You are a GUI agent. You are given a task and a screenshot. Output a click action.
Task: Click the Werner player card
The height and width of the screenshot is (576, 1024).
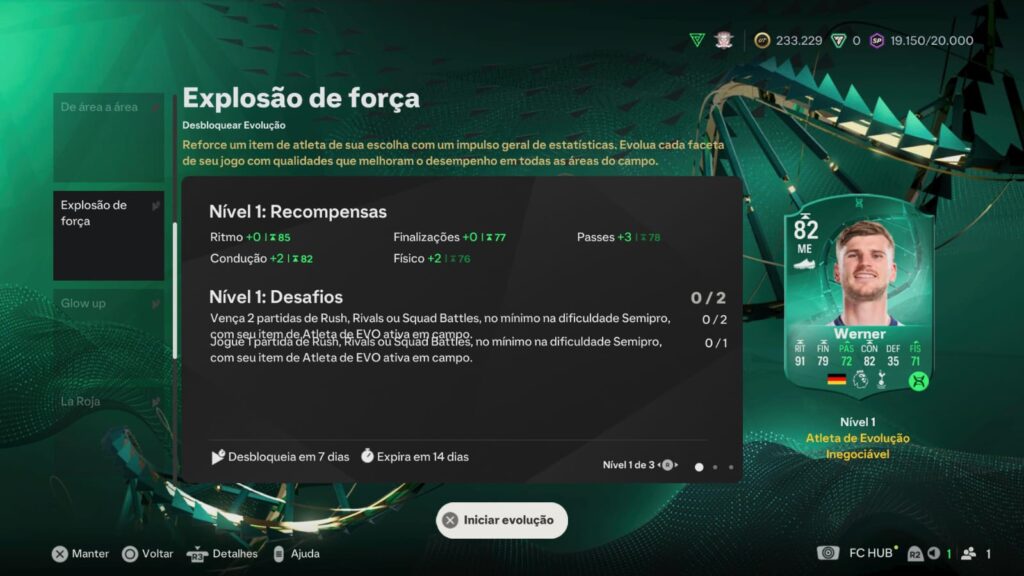pyautogui.click(x=858, y=295)
